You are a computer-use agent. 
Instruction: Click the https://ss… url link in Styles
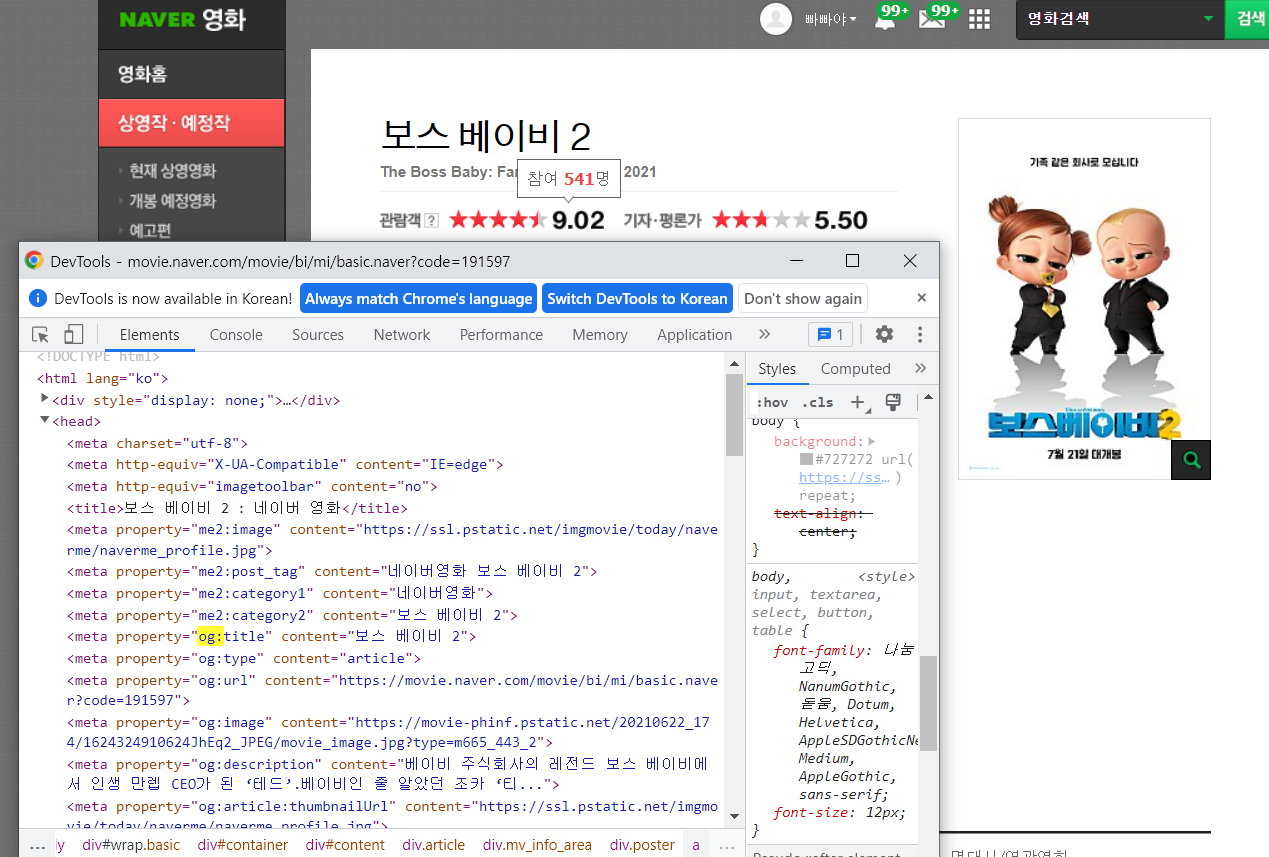844,477
